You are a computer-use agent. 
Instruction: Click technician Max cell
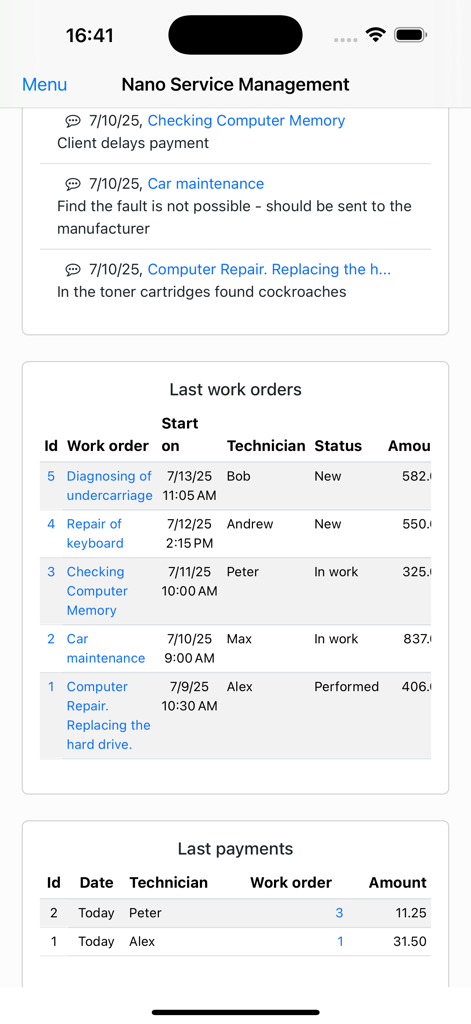239,639
